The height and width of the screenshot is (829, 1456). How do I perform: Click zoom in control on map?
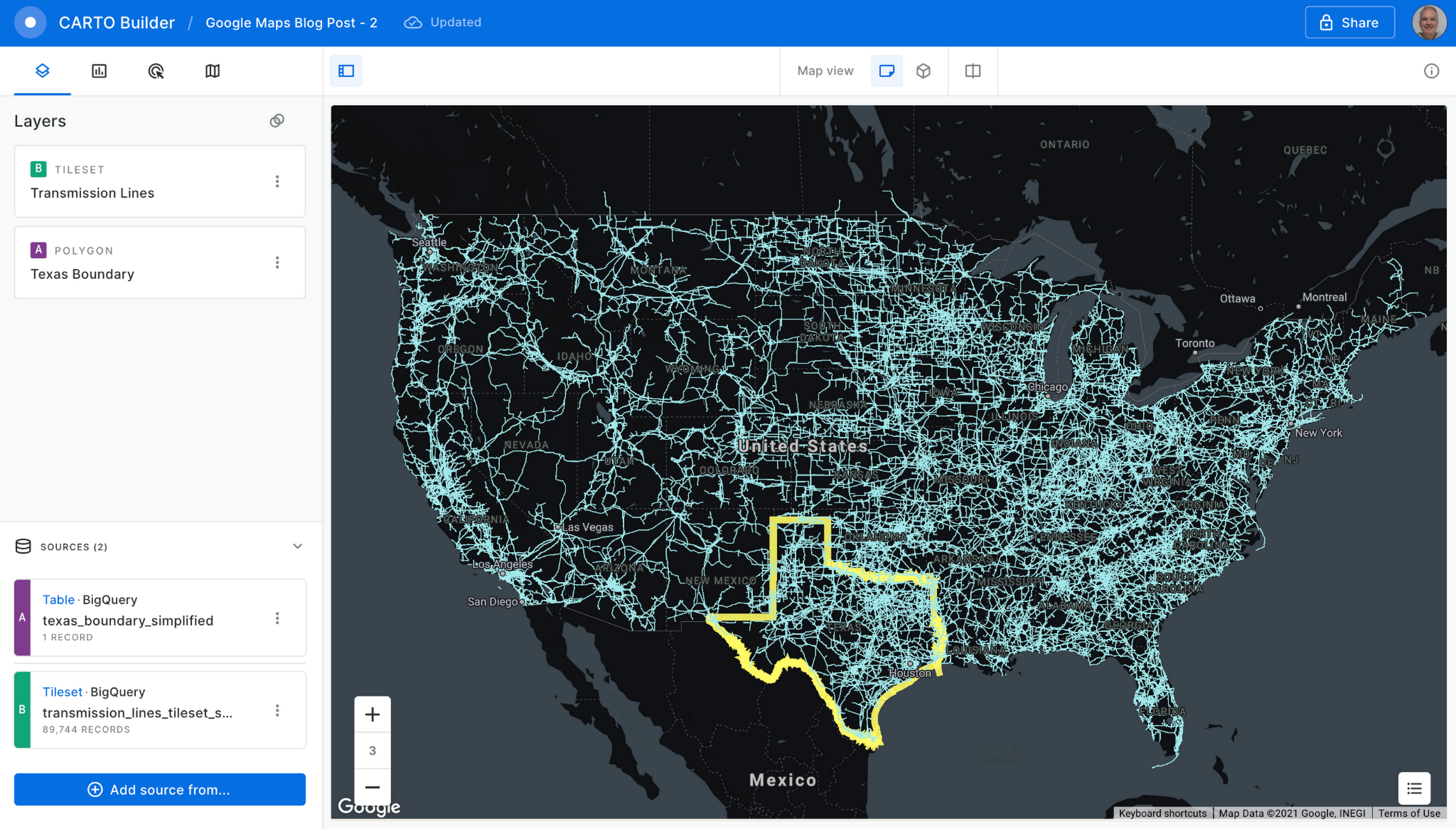pos(372,714)
